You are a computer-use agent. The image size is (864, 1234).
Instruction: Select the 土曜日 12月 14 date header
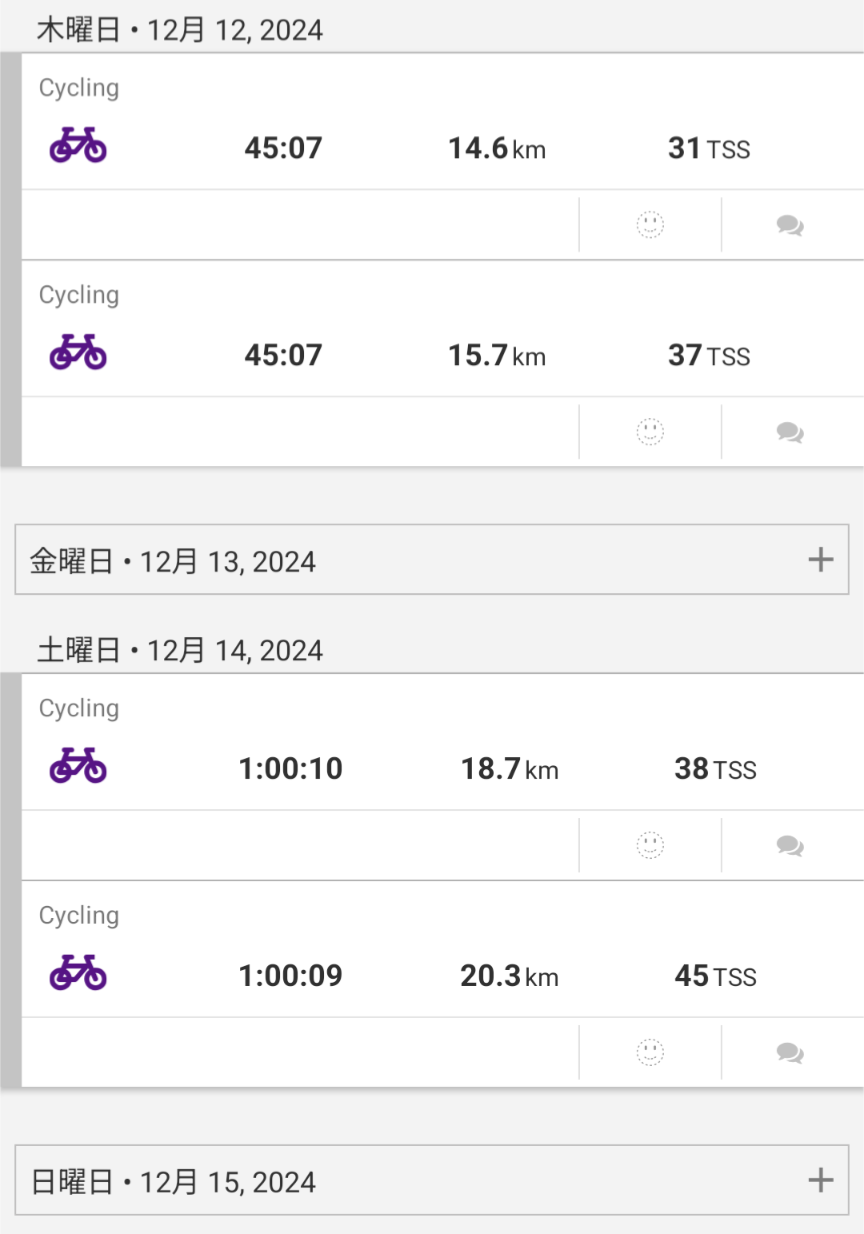point(180,651)
